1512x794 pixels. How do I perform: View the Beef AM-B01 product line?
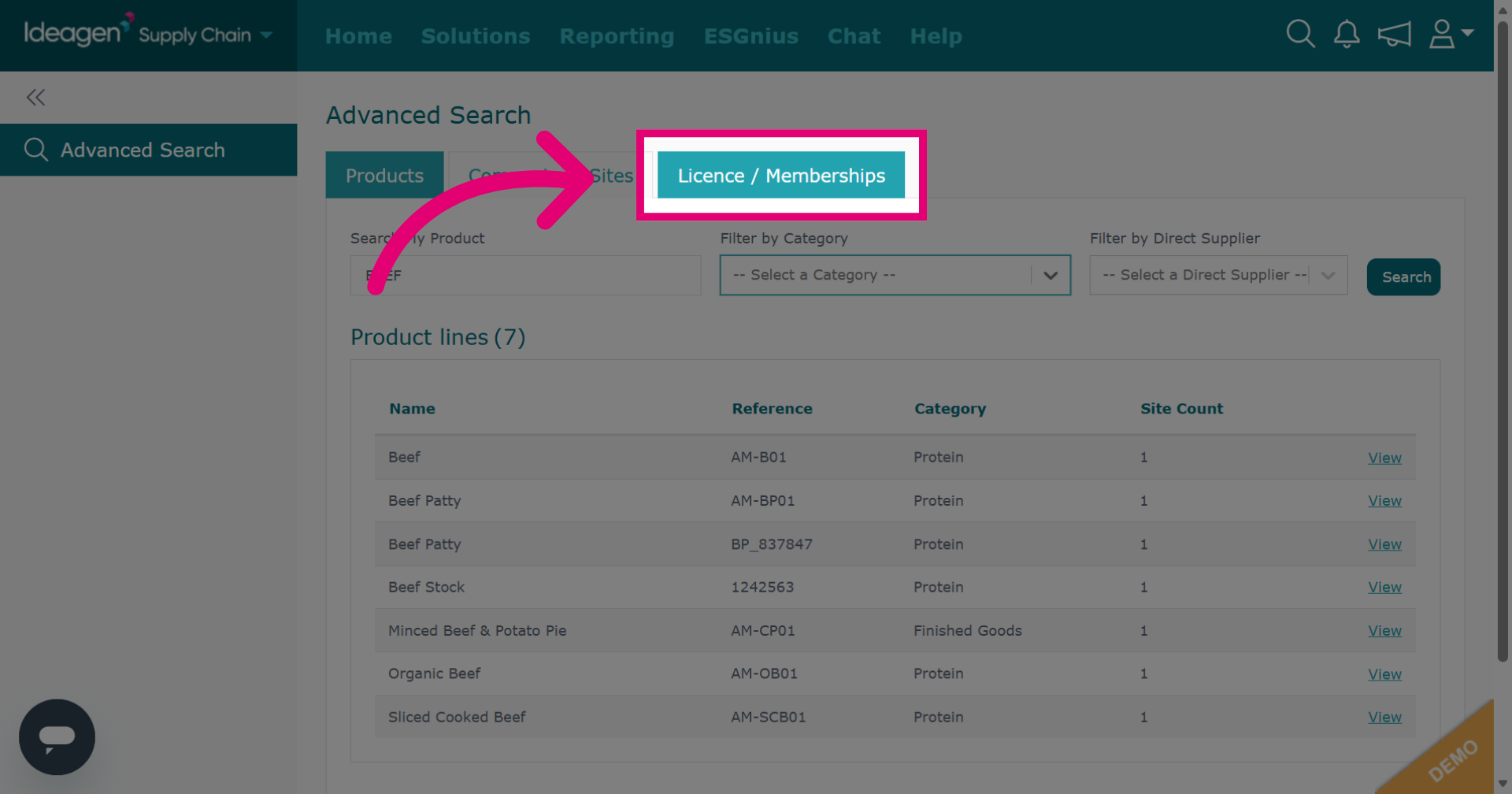pyautogui.click(x=1384, y=458)
